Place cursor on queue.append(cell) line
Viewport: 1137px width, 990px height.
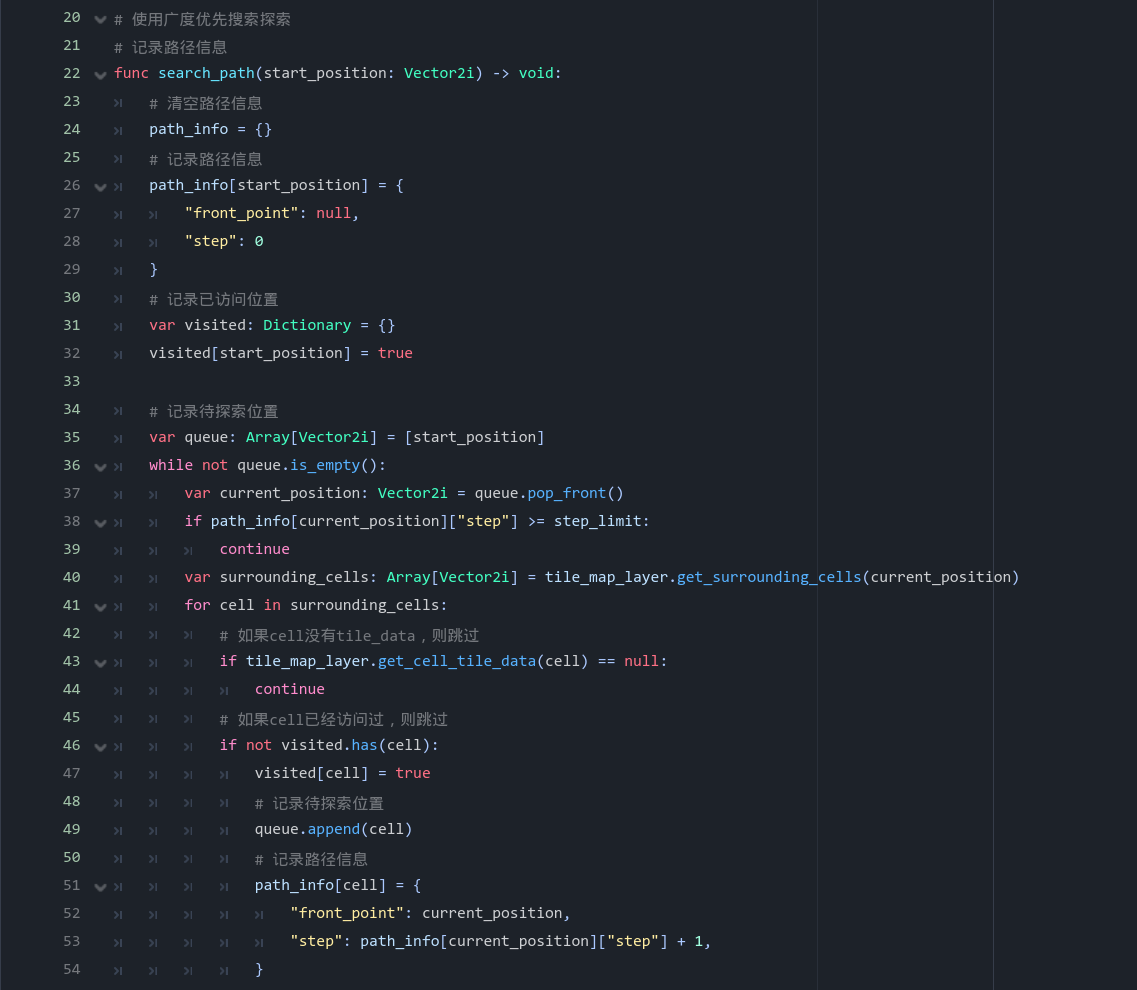tap(333, 829)
